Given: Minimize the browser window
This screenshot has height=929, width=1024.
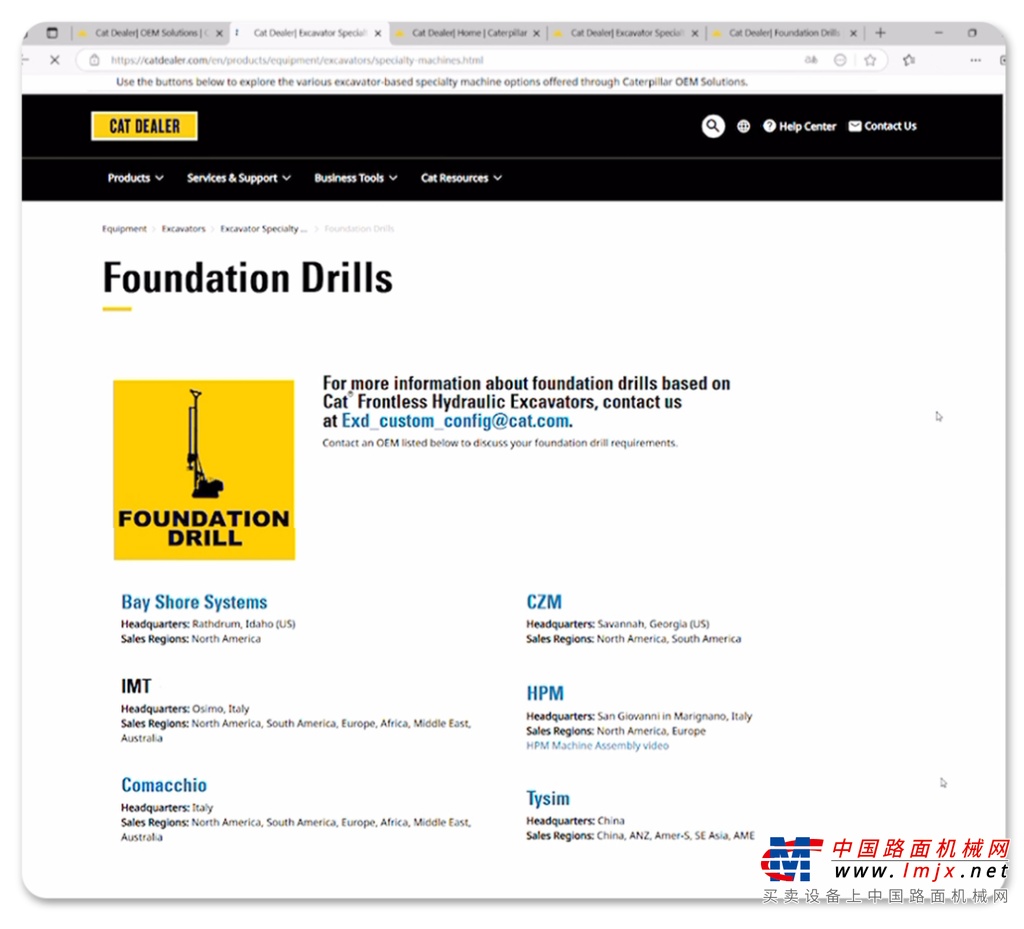Looking at the screenshot, I should click(938, 33).
